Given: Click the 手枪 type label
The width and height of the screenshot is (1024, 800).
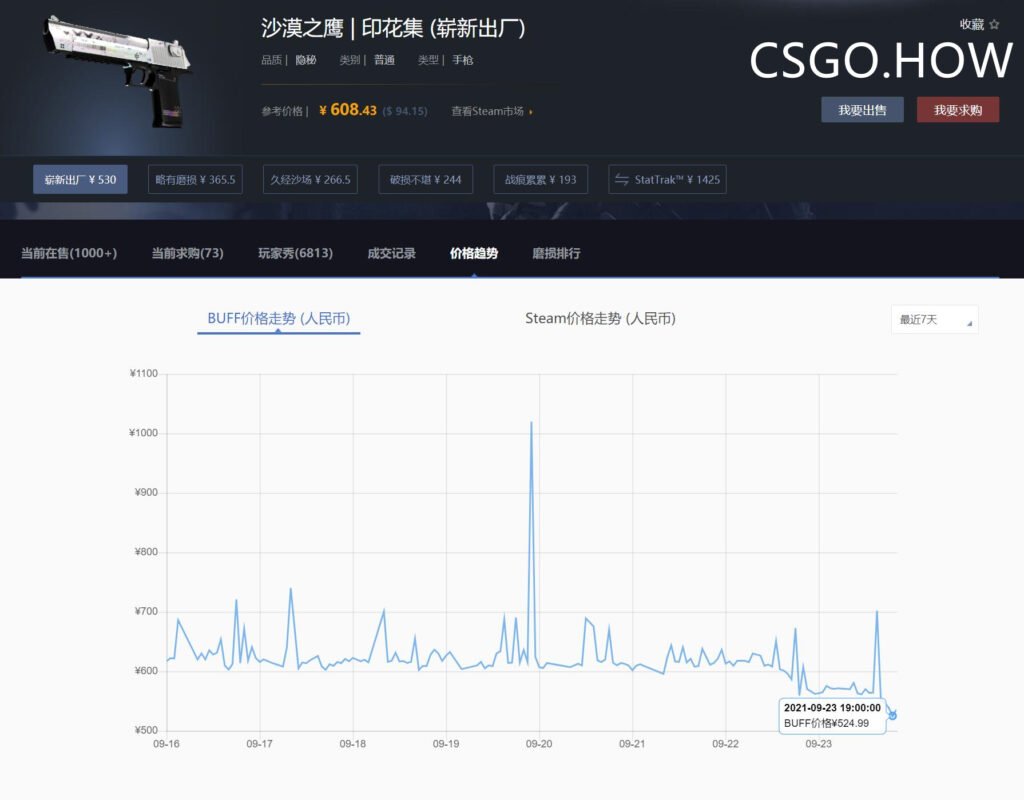Looking at the screenshot, I should 462,60.
